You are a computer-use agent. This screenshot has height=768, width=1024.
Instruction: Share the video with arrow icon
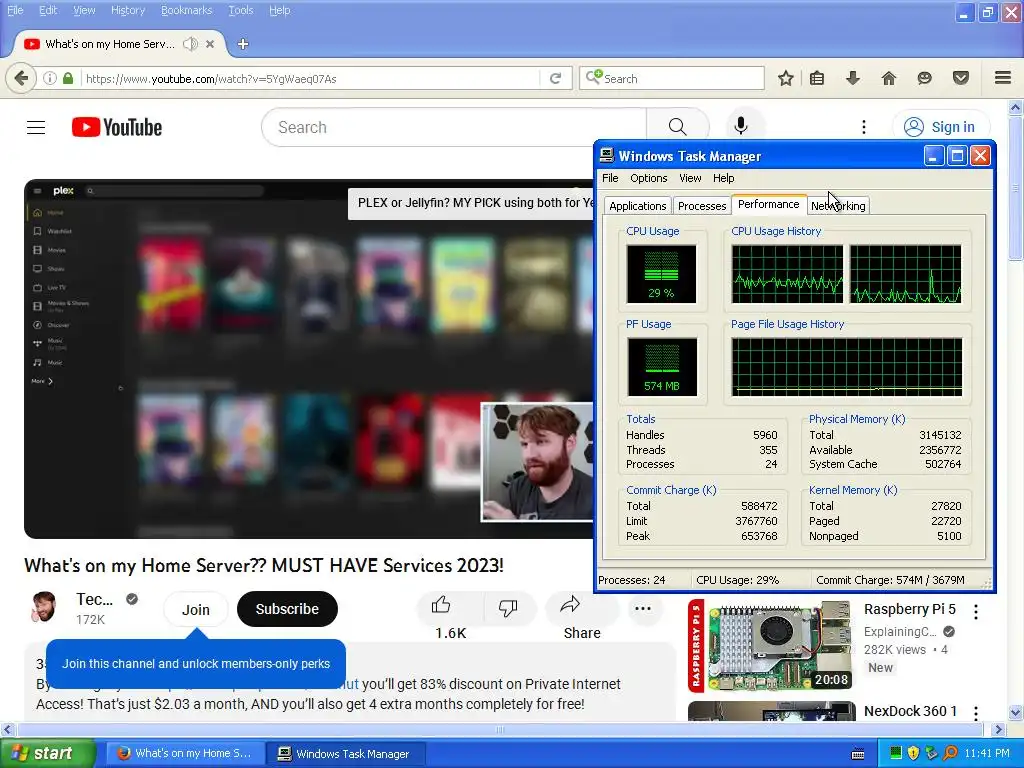[570, 605]
